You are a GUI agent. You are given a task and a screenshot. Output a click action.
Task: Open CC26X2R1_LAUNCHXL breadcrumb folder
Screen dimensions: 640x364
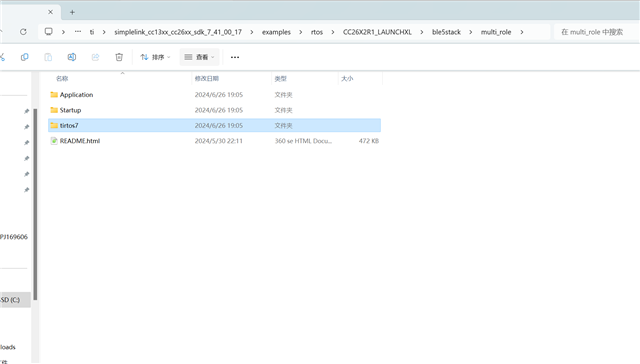[377, 32]
